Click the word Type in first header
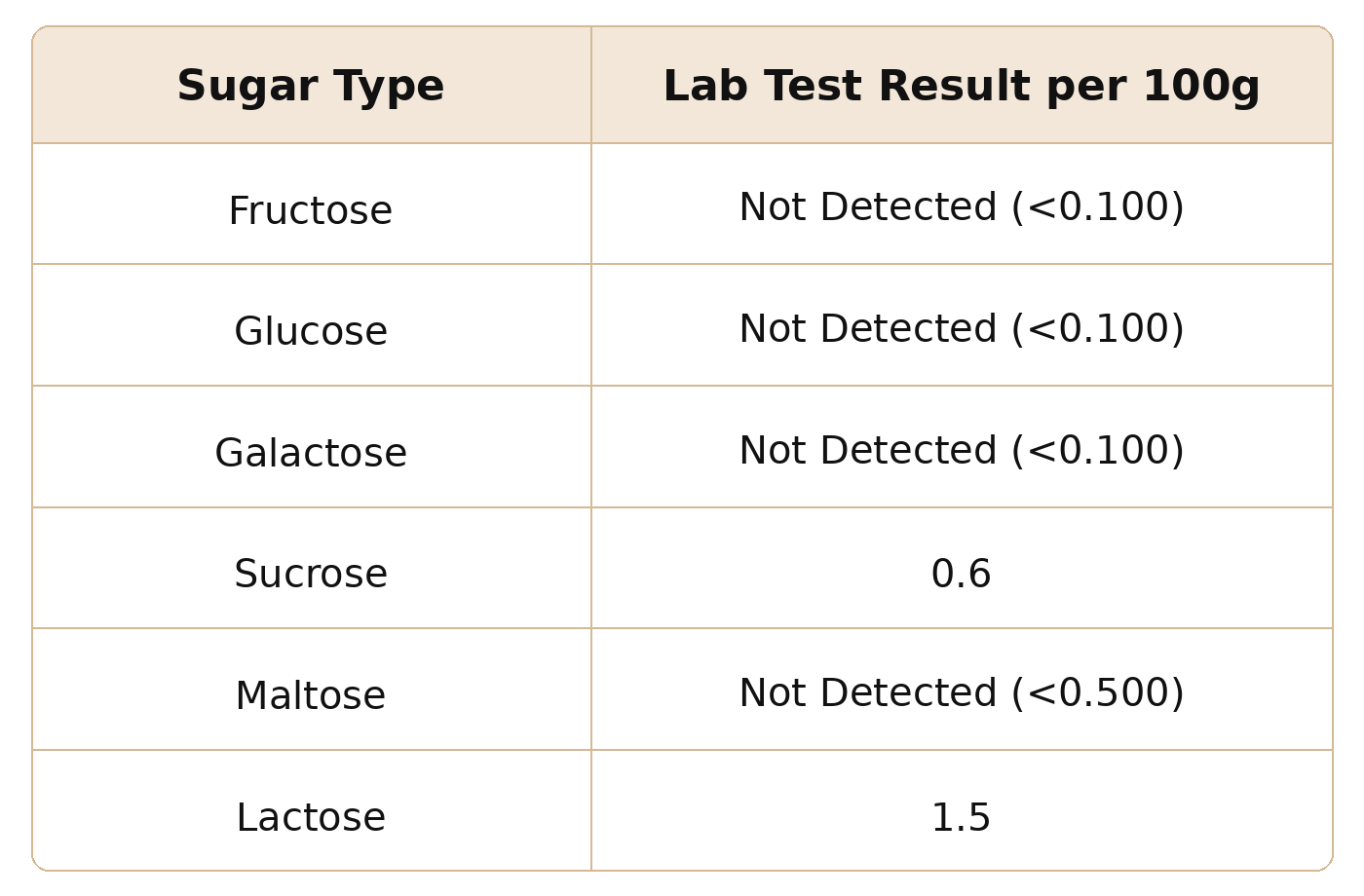 (x=389, y=88)
